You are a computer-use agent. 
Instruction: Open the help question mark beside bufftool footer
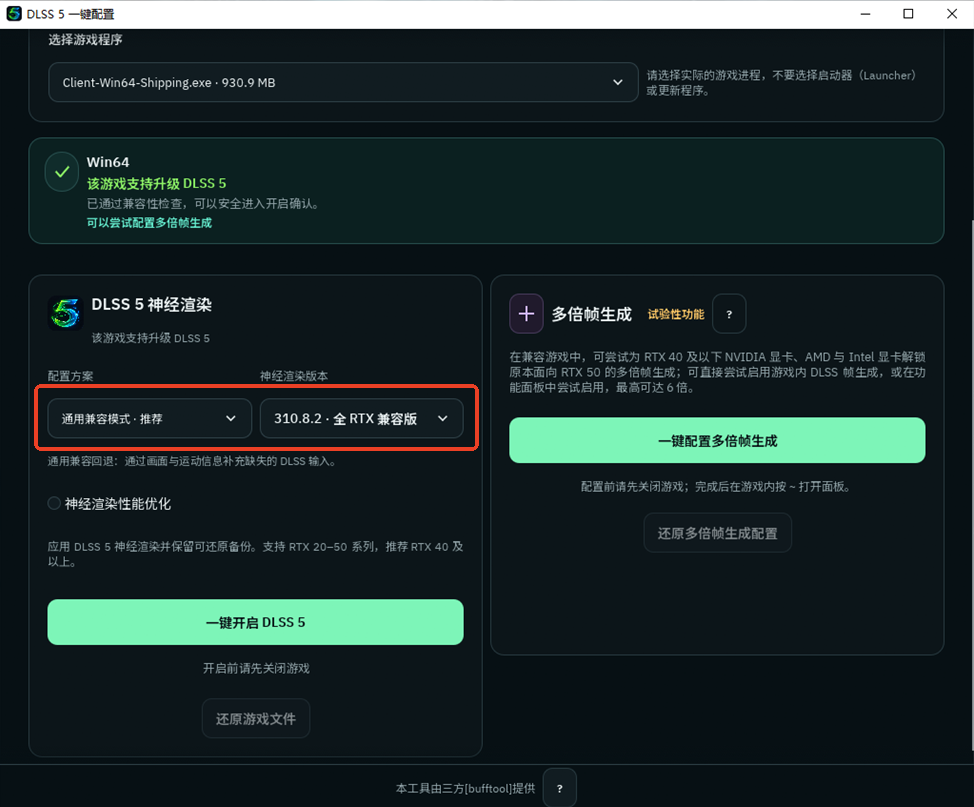tap(559, 788)
